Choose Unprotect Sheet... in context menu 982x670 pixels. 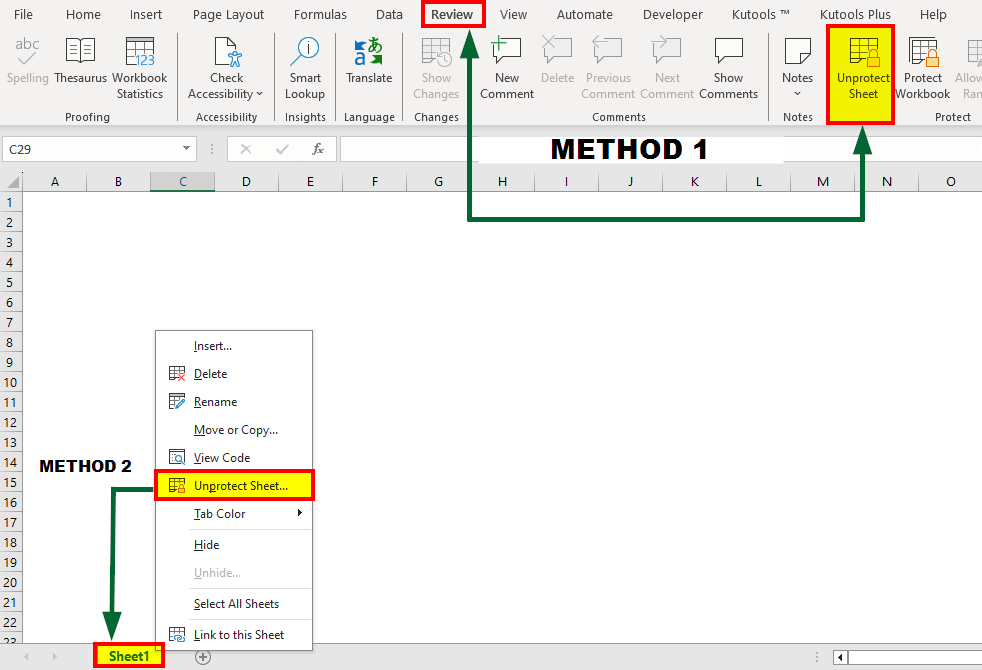click(x=234, y=485)
